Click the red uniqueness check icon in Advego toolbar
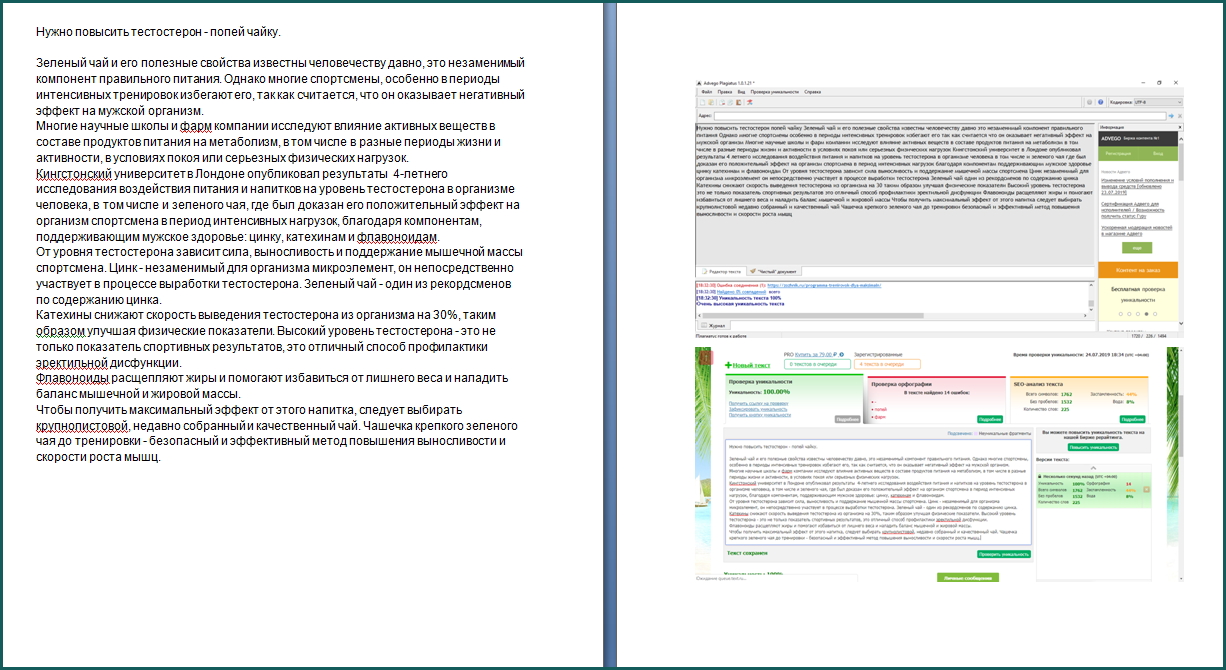 click(x=749, y=102)
